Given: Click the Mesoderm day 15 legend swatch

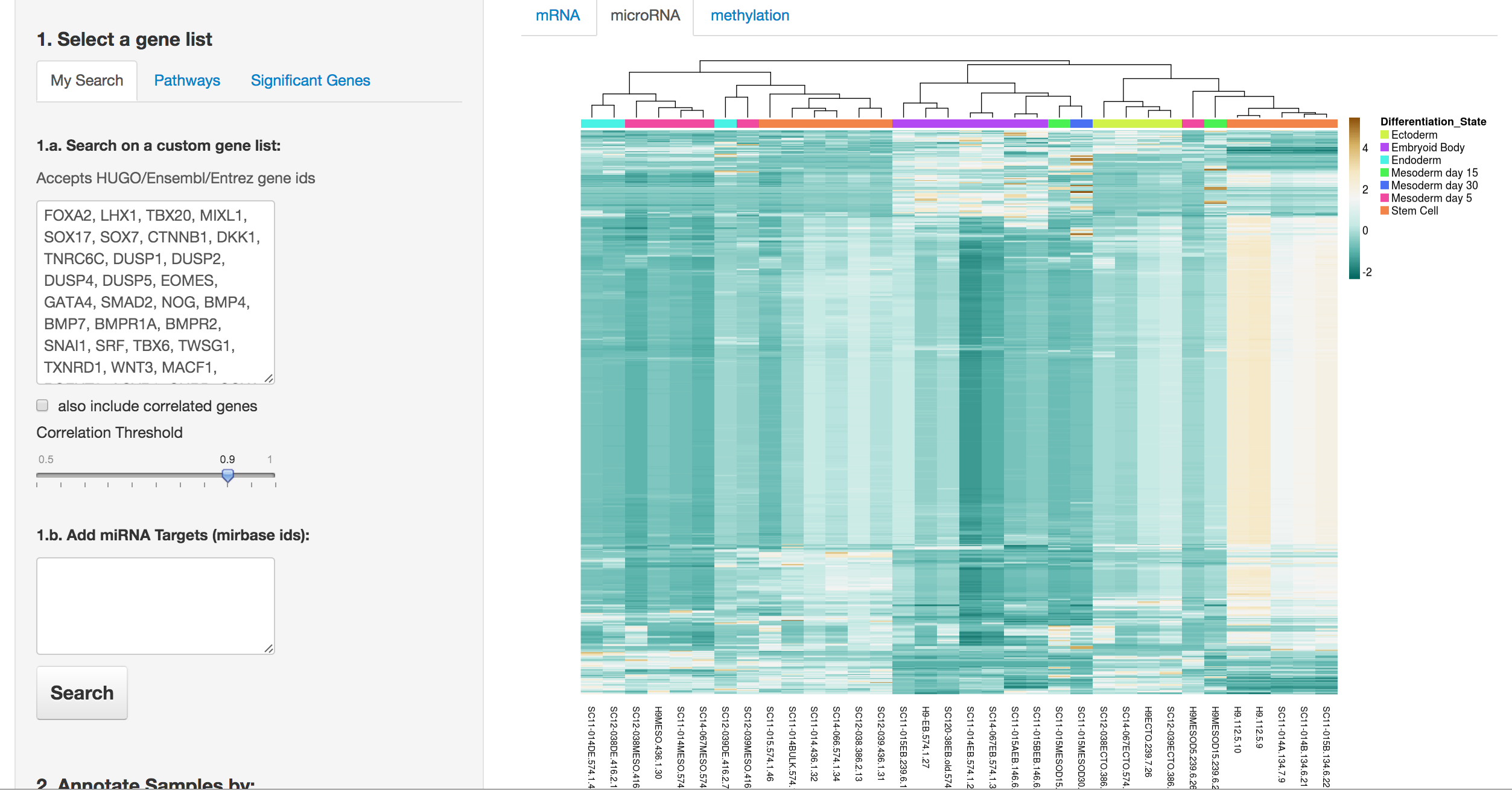Looking at the screenshot, I should pos(1385,173).
